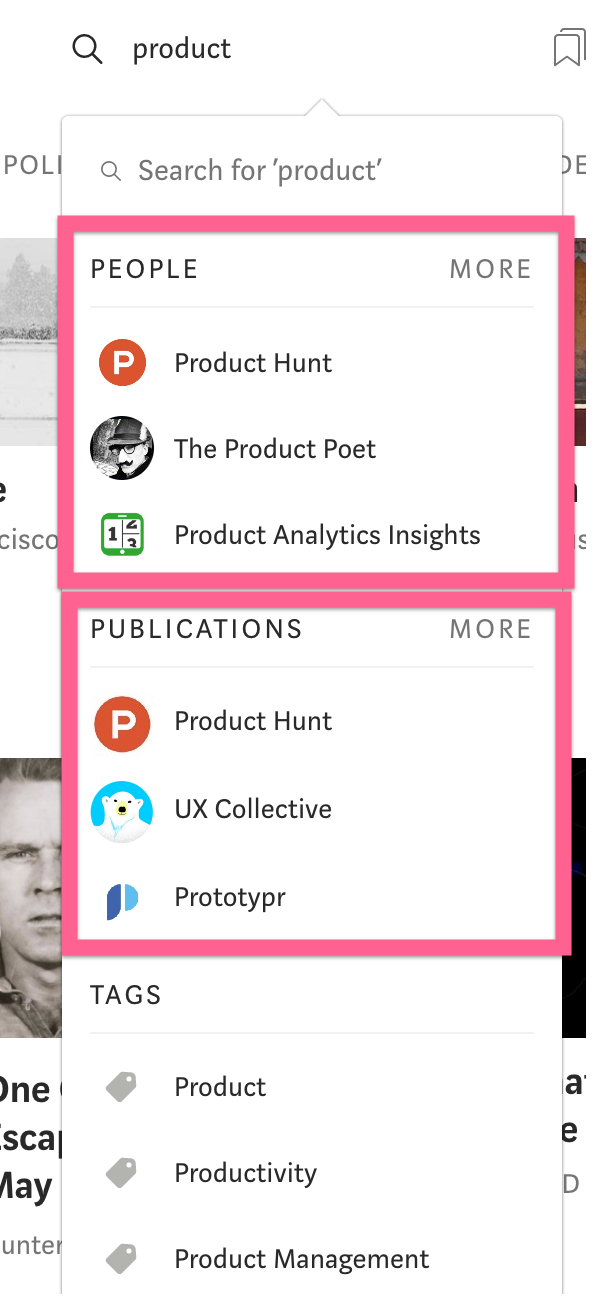The image size is (603, 1303).
Task: Select the Product tag
Action: point(220,1087)
